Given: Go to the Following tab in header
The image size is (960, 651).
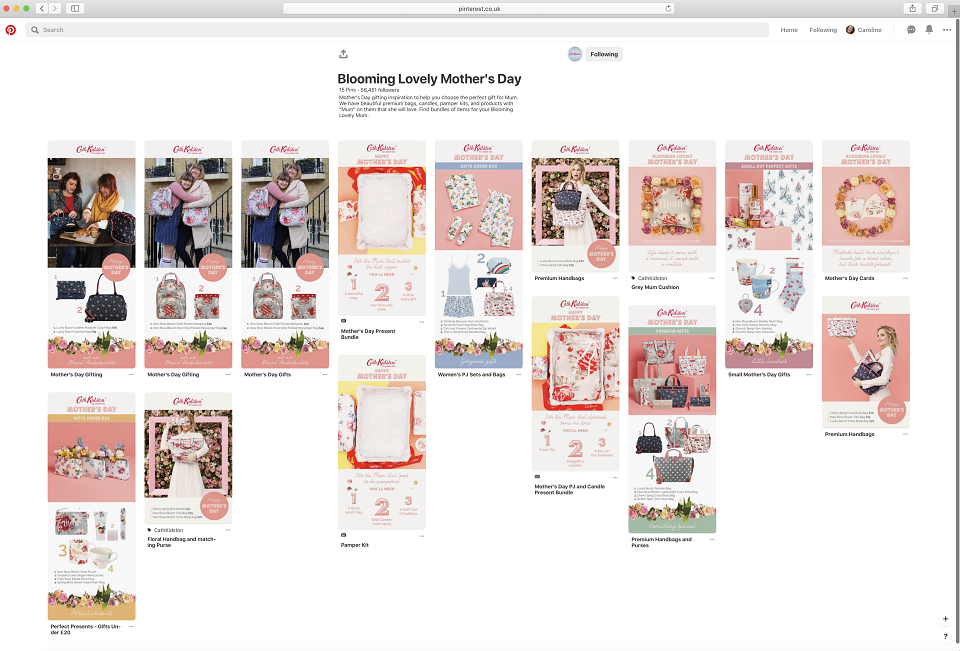Looking at the screenshot, I should click(823, 29).
